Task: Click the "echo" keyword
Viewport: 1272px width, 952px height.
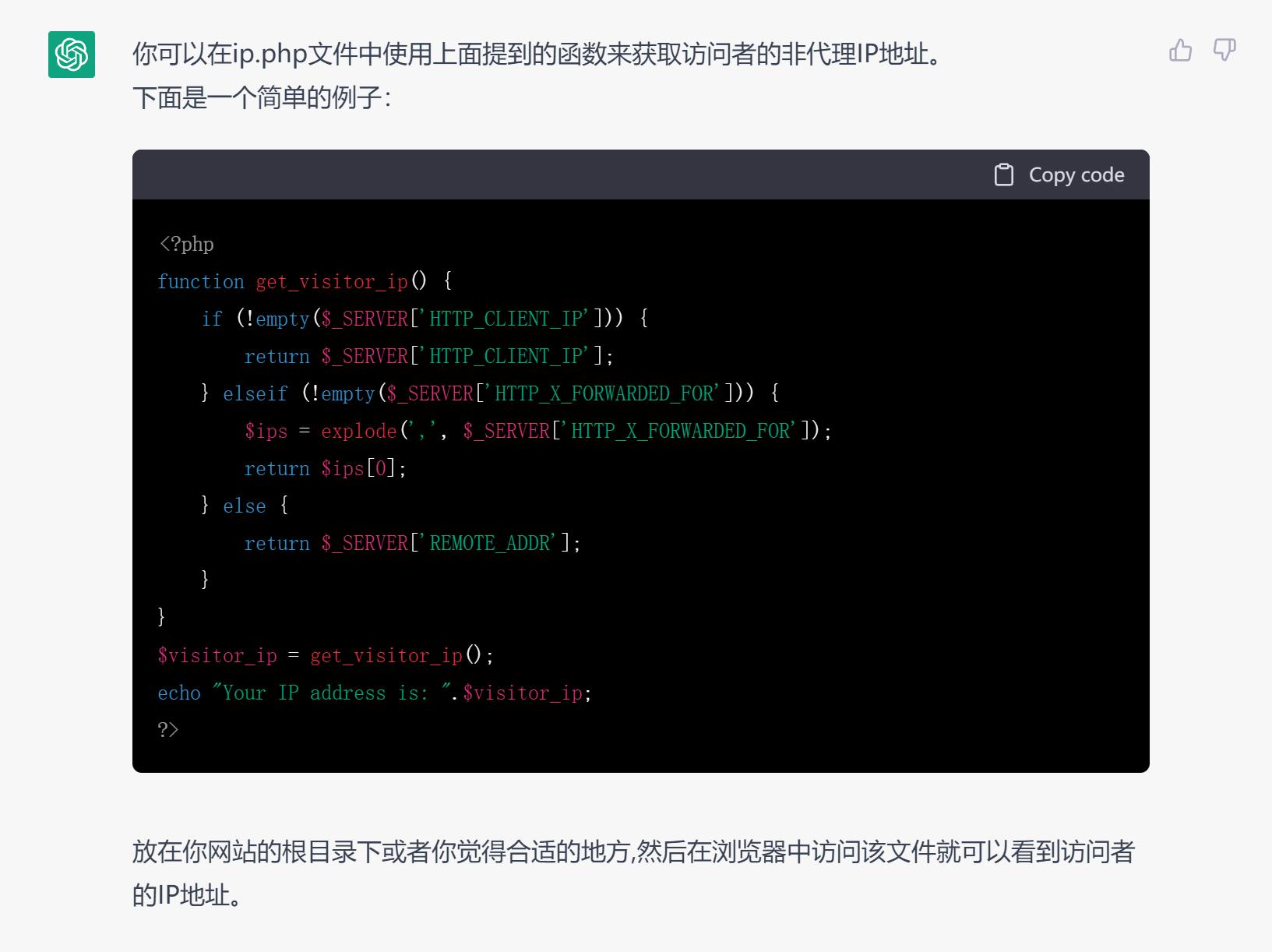Action: coord(179,693)
